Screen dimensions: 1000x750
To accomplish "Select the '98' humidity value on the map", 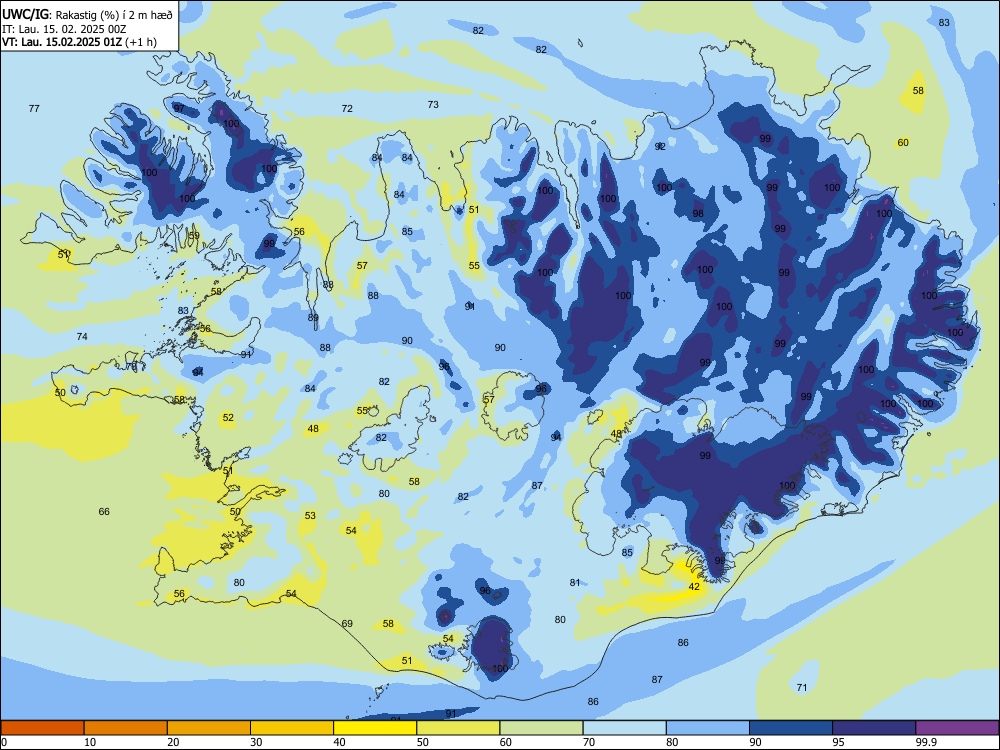I will (698, 213).
